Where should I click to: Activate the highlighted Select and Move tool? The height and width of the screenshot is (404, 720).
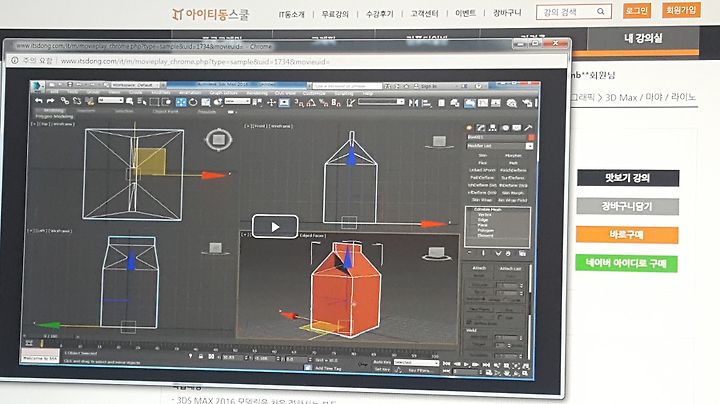point(181,102)
